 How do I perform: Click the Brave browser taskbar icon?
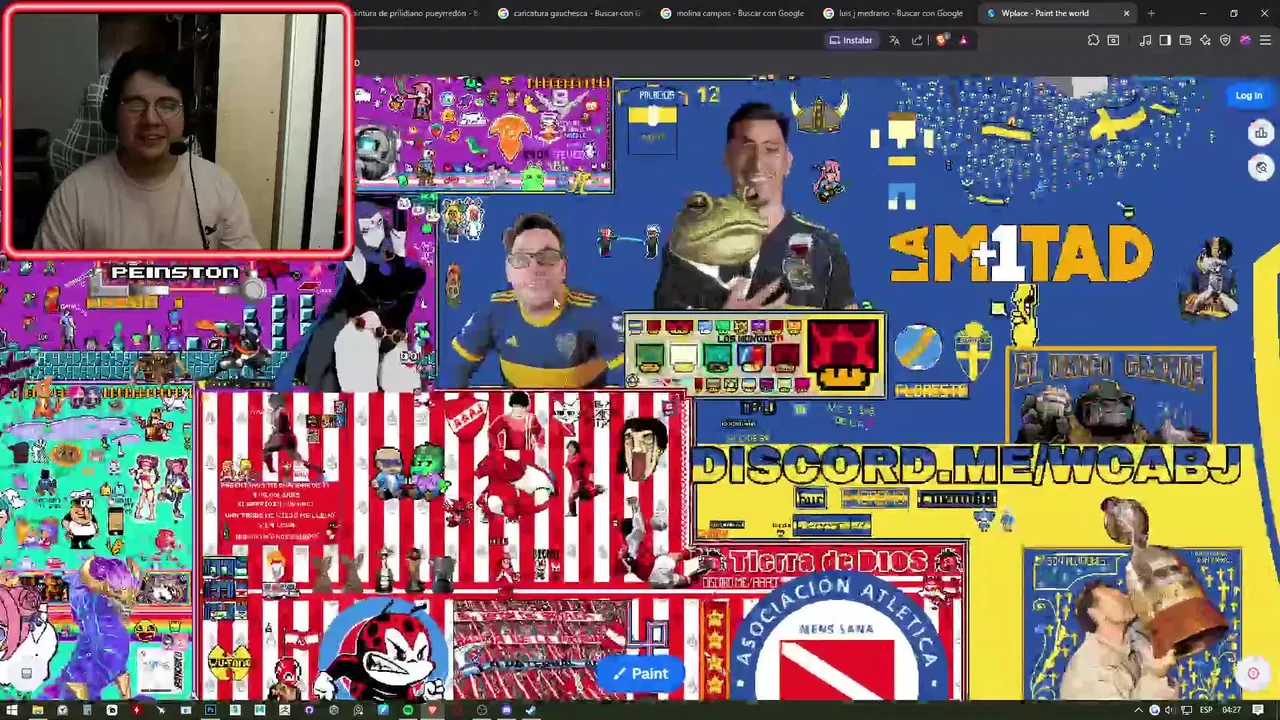[x=432, y=710]
